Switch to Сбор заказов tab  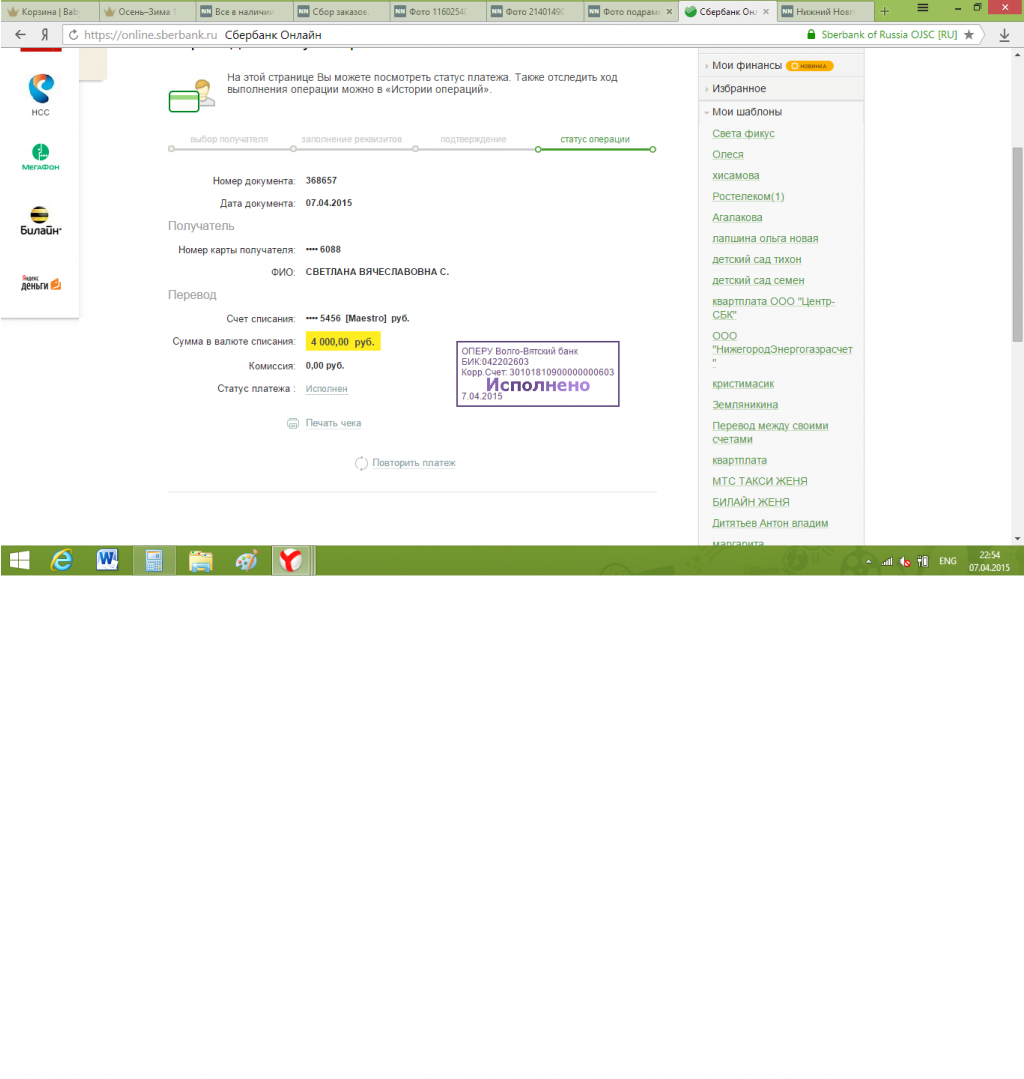pyautogui.click(x=340, y=12)
